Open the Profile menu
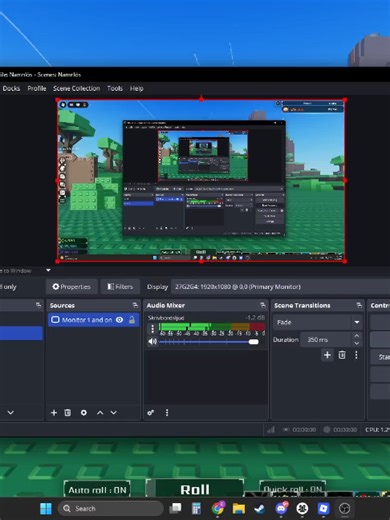The height and width of the screenshot is (520, 390). point(37,88)
